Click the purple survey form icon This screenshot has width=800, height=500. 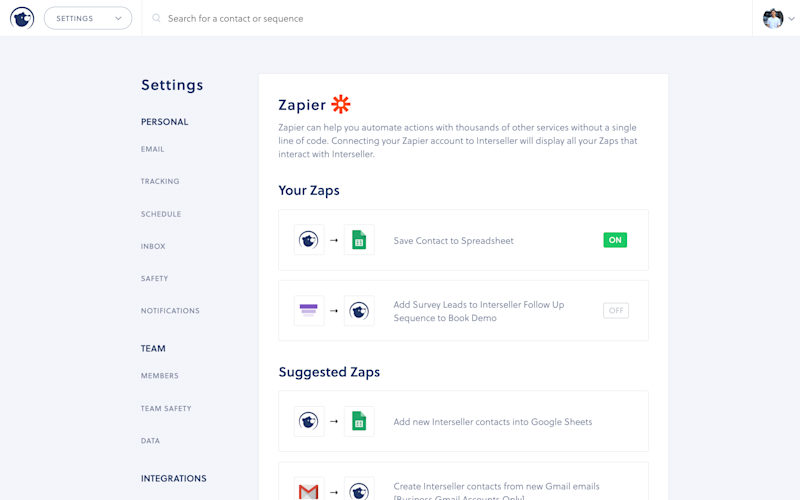point(309,310)
